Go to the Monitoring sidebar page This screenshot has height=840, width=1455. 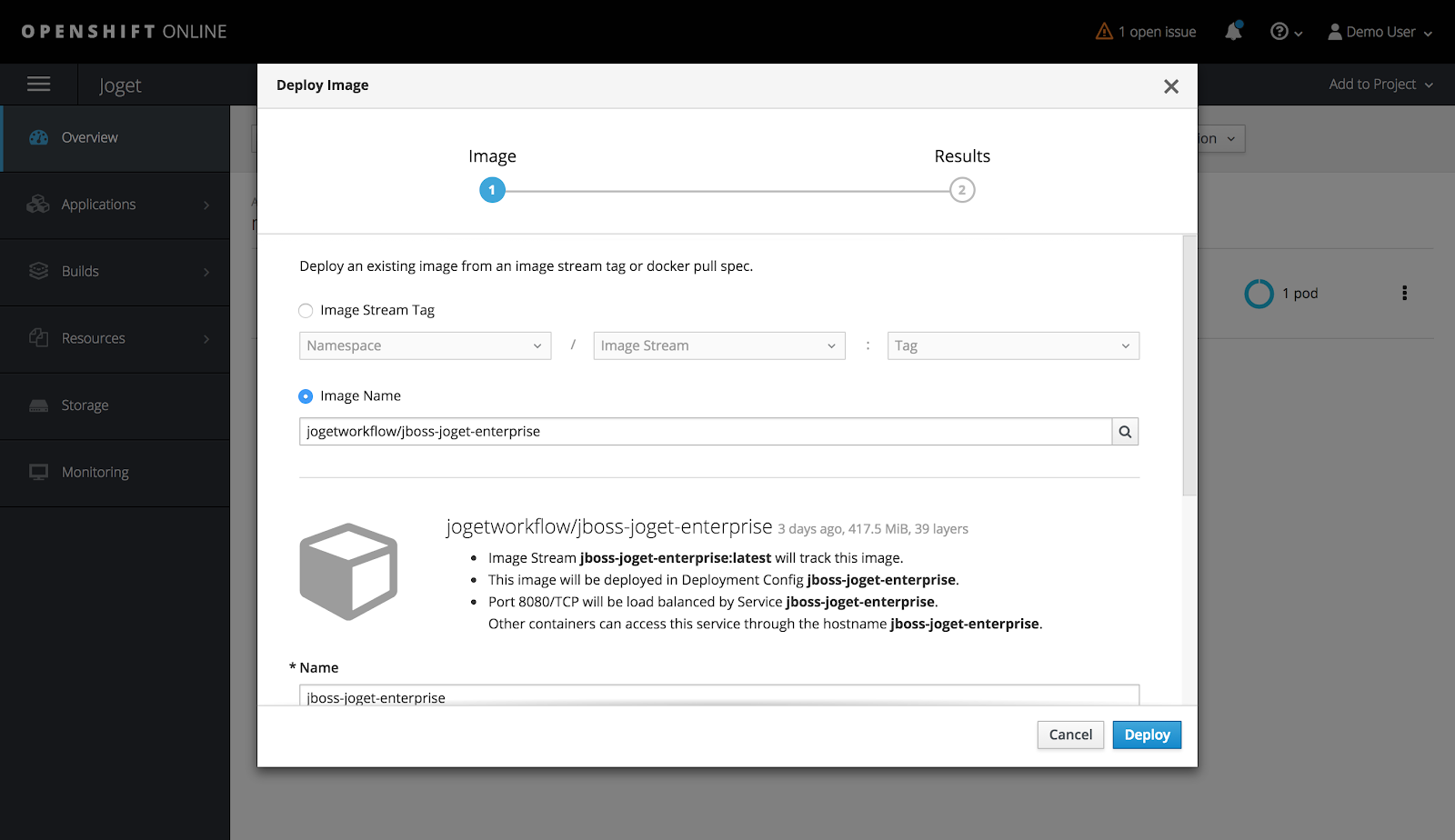115,473
